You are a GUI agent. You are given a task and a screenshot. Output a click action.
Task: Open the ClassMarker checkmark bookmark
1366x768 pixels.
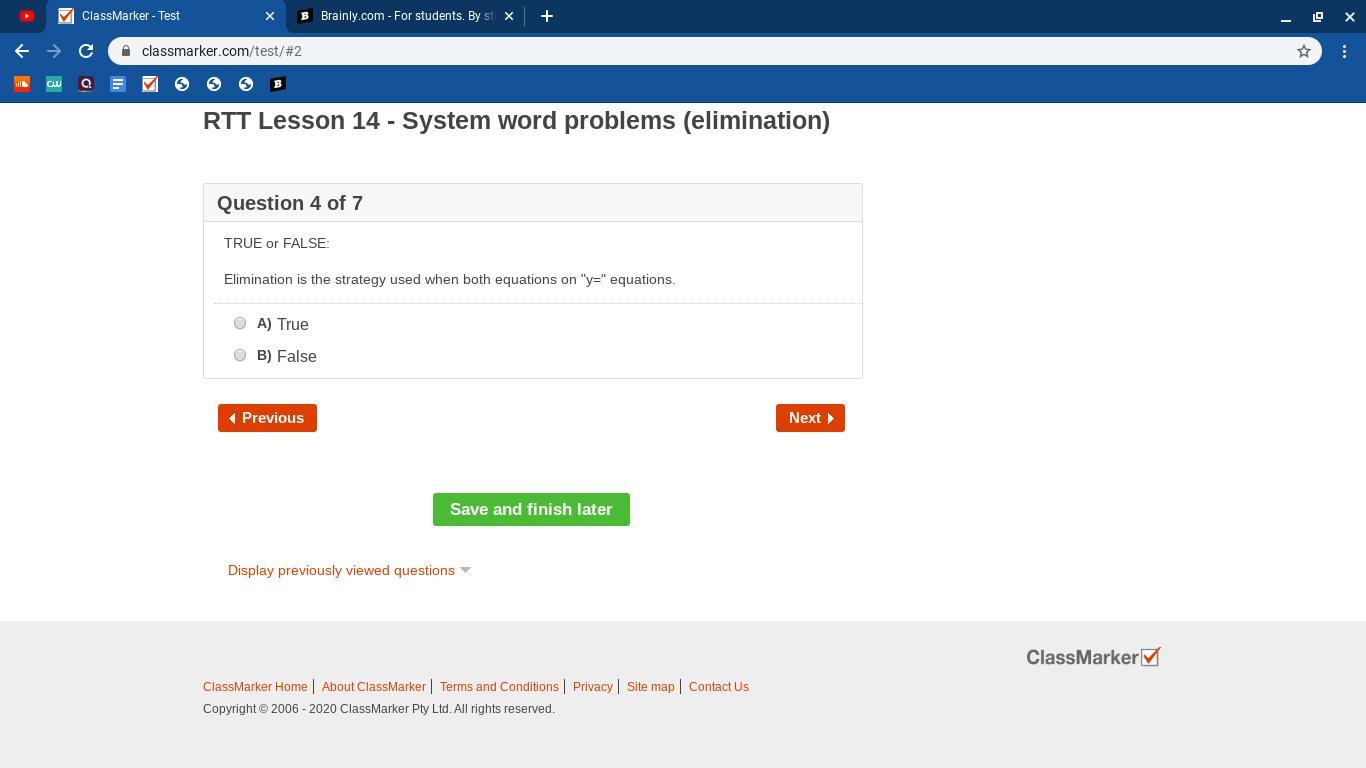coord(150,84)
